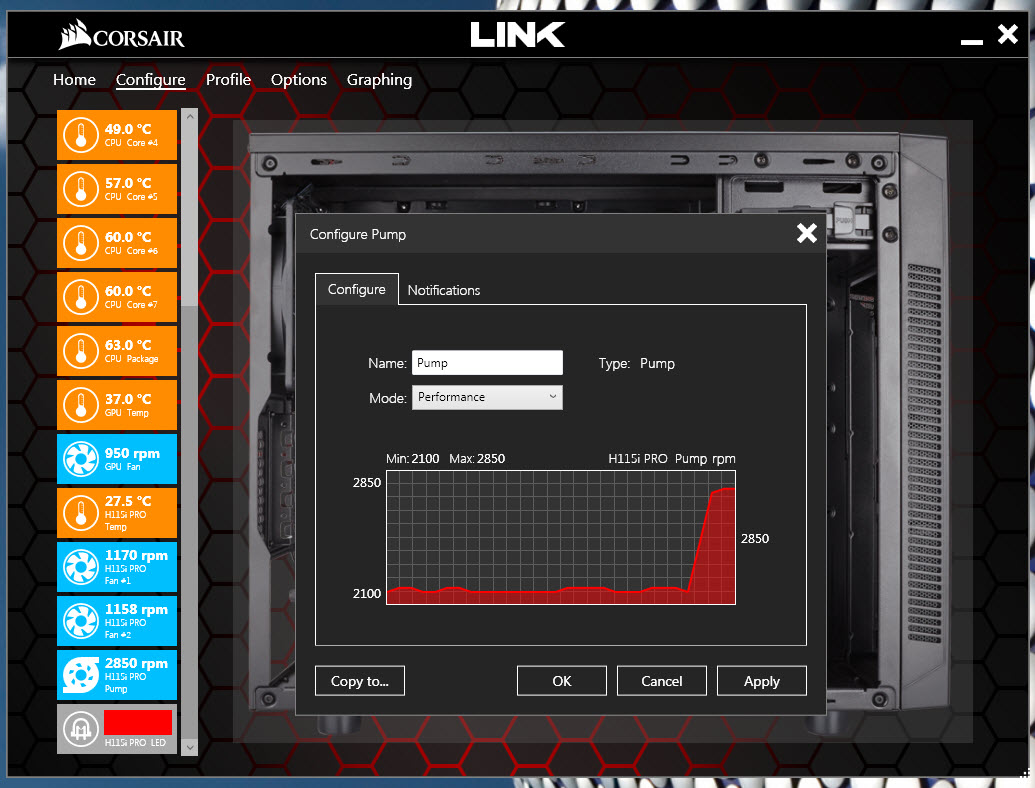The height and width of the screenshot is (788, 1035).
Task: Click the sensor list scrollbar thumb
Action: pyautogui.click(x=189, y=215)
